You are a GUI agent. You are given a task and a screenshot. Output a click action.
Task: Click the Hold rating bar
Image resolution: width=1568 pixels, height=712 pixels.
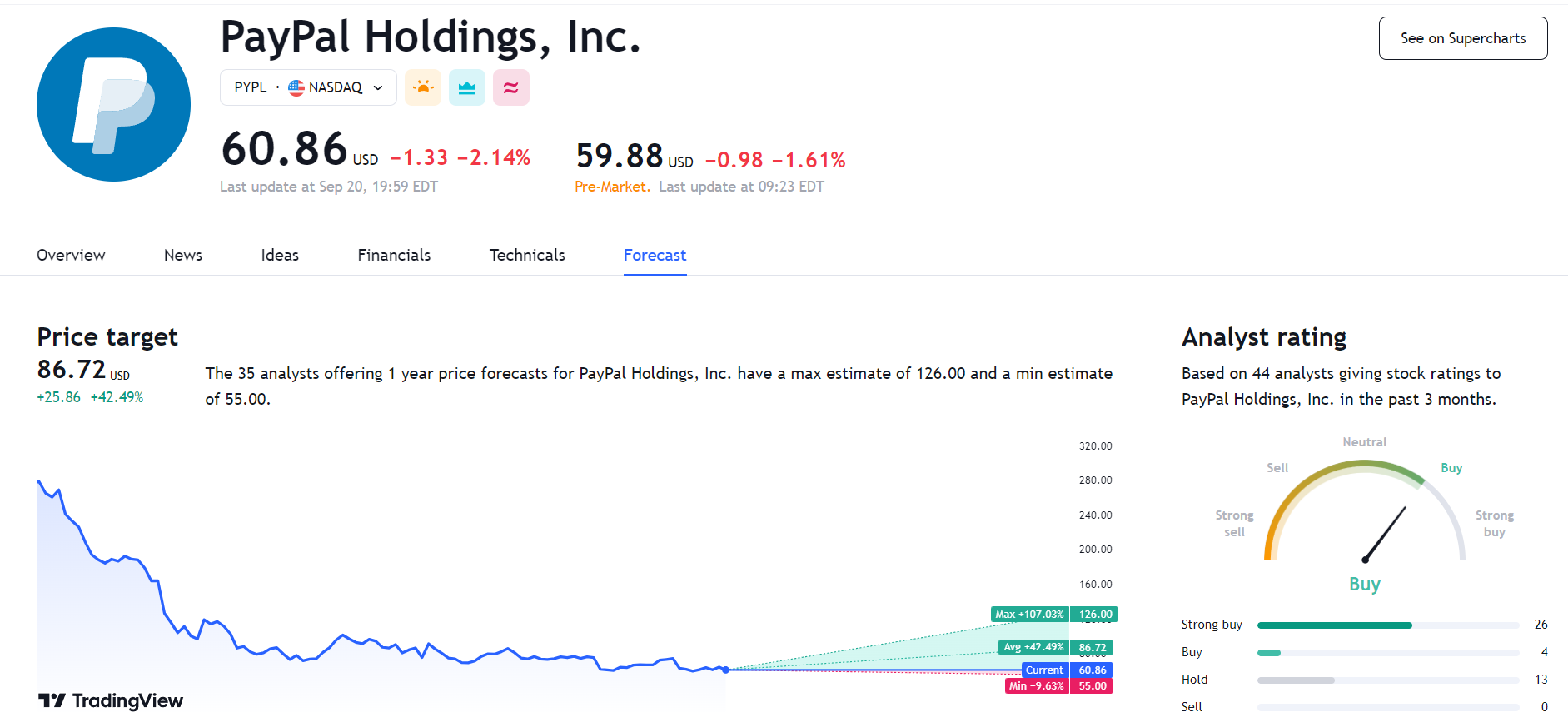[1387, 680]
